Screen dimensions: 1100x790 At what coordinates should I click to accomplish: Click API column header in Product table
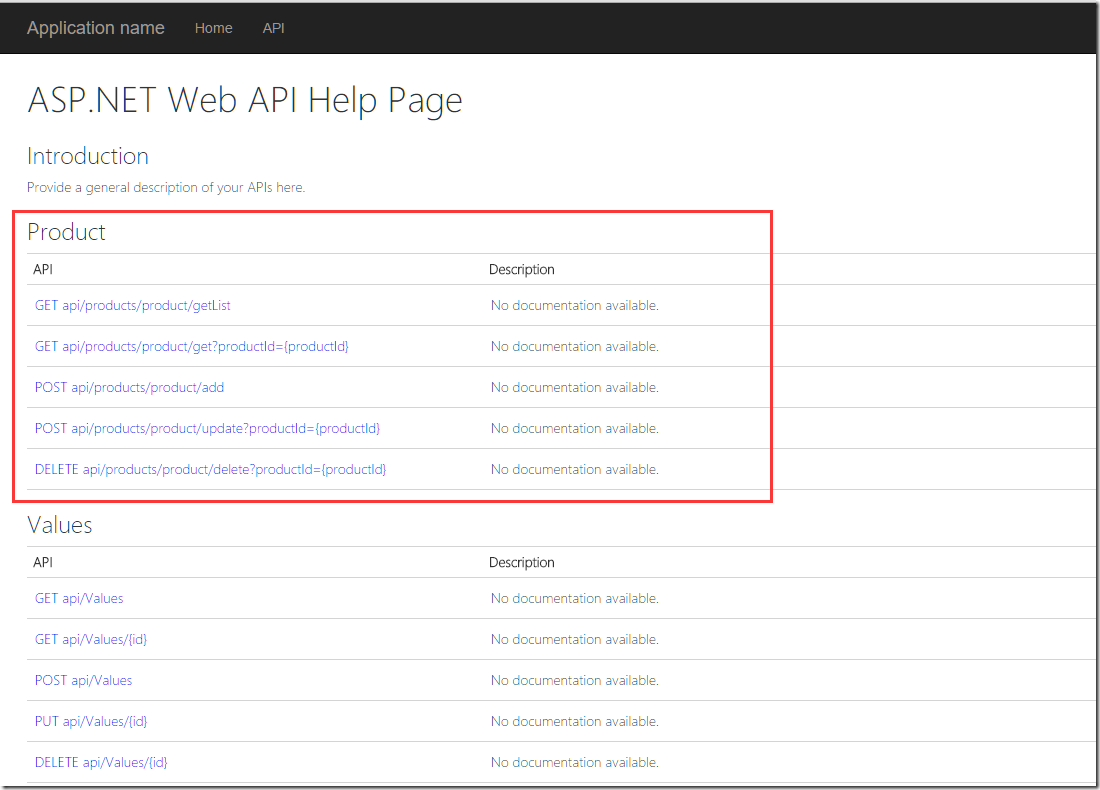[43, 269]
